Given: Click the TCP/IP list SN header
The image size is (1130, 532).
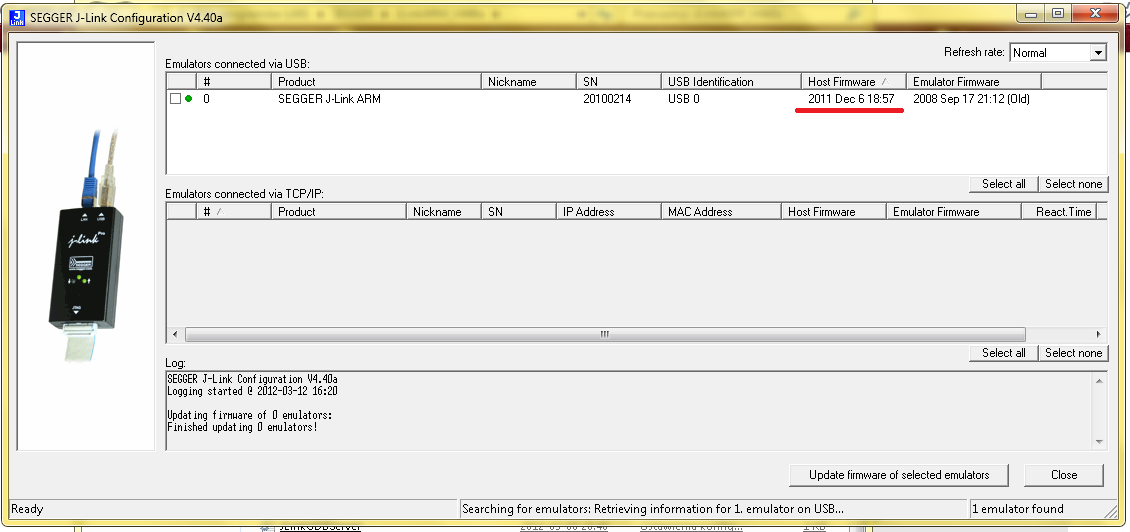Looking at the screenshot, I should [518, 211].
